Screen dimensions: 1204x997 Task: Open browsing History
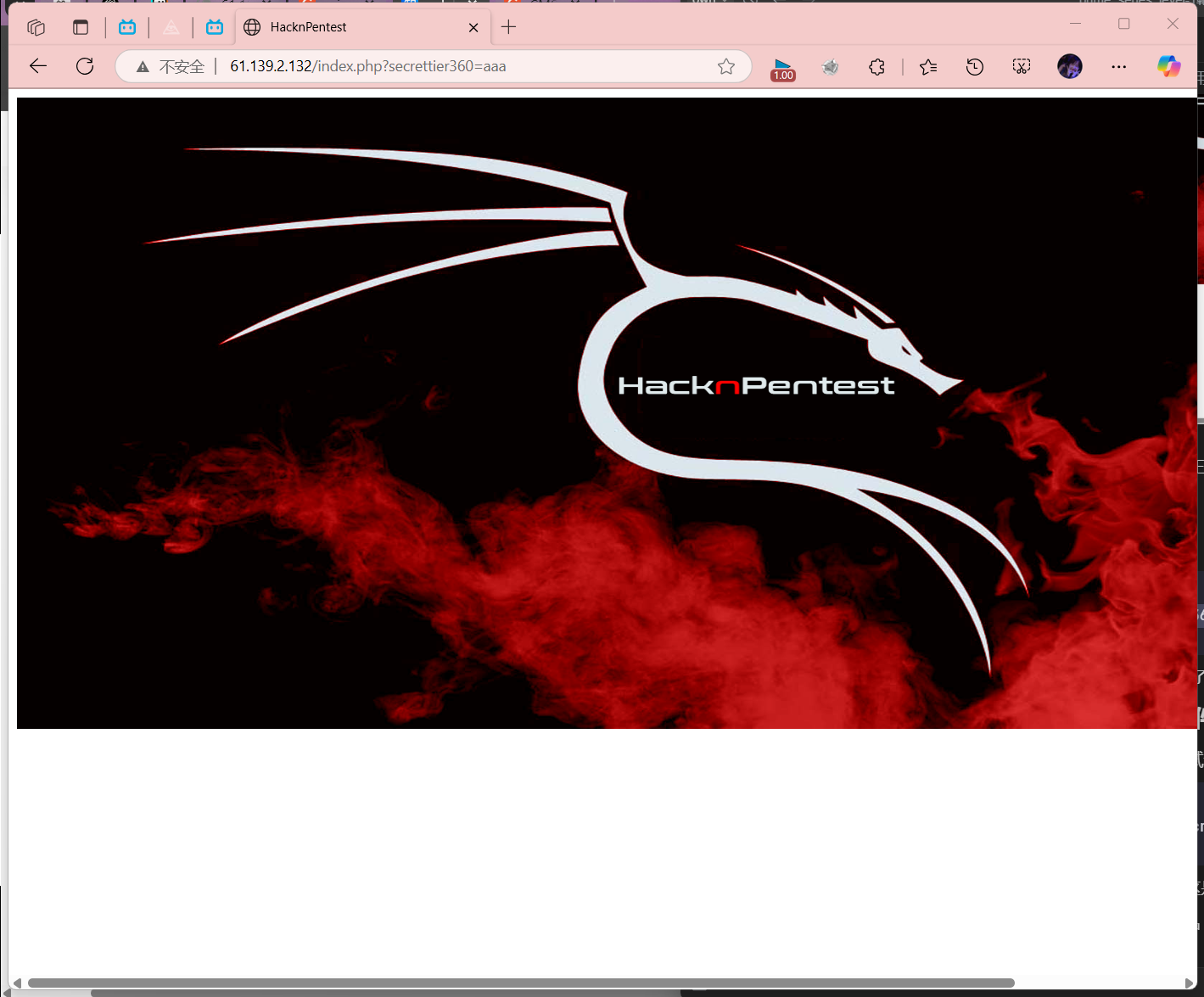(975, 66)
